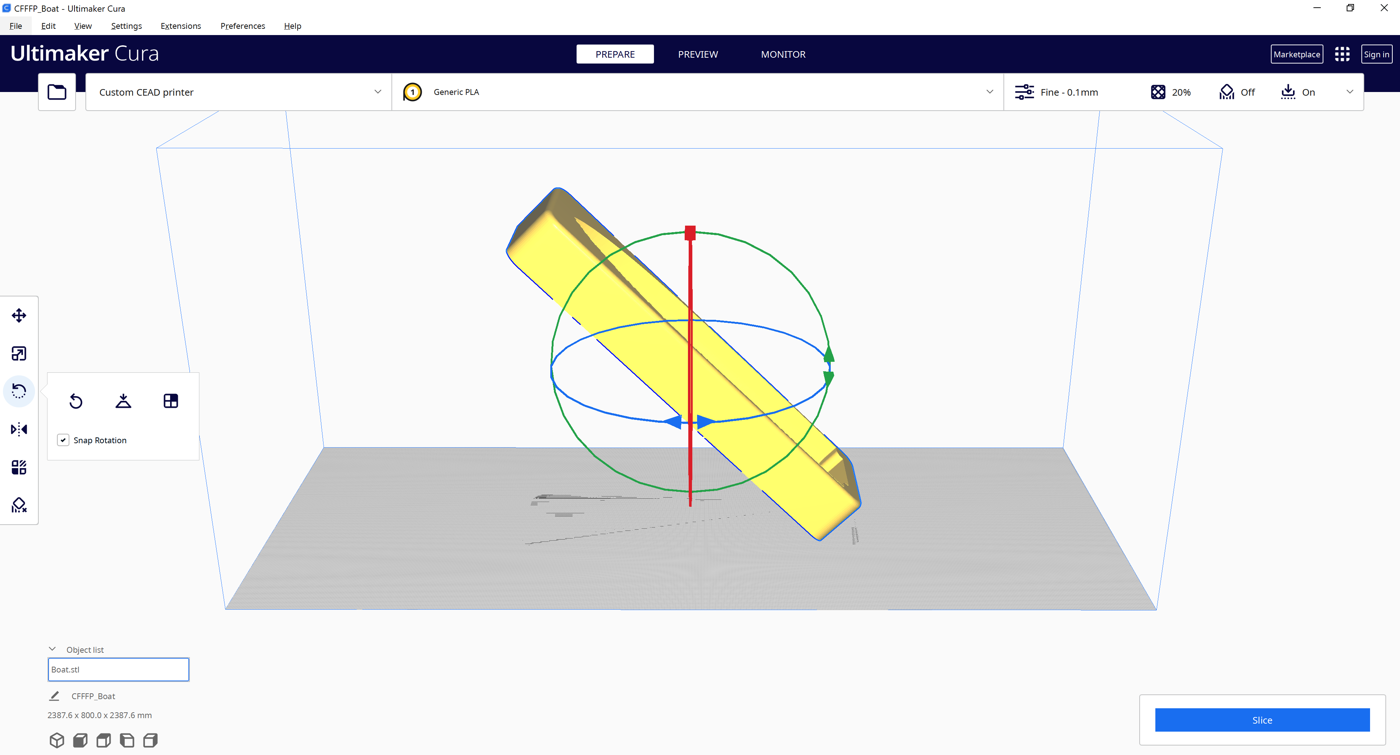Click the Lay Flat icon
The image size is (1400, 755).
click(x=123, y=401)
